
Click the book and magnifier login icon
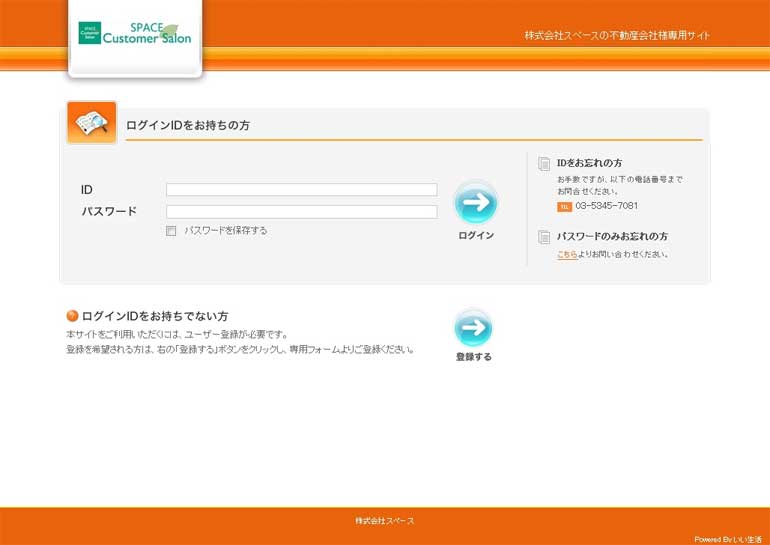point(92,123)
